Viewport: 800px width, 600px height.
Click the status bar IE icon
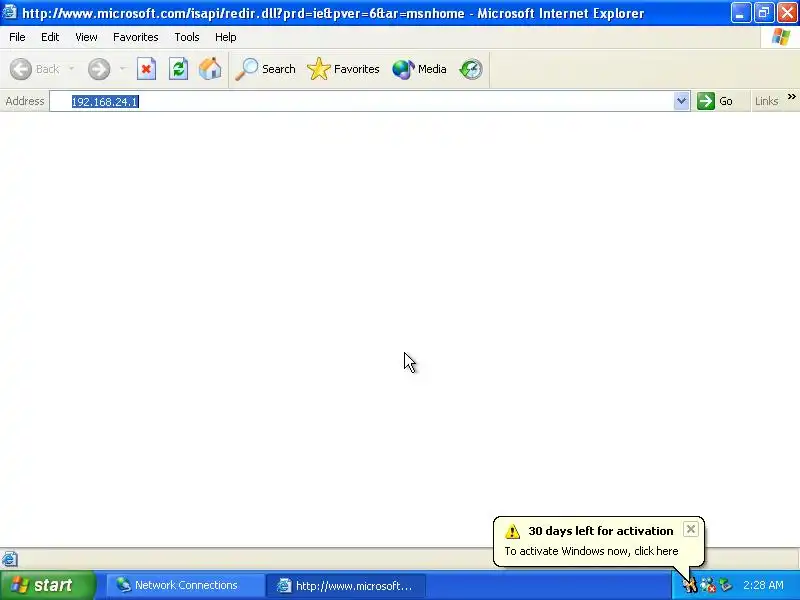pyautogui.click(x=10, y=559)
